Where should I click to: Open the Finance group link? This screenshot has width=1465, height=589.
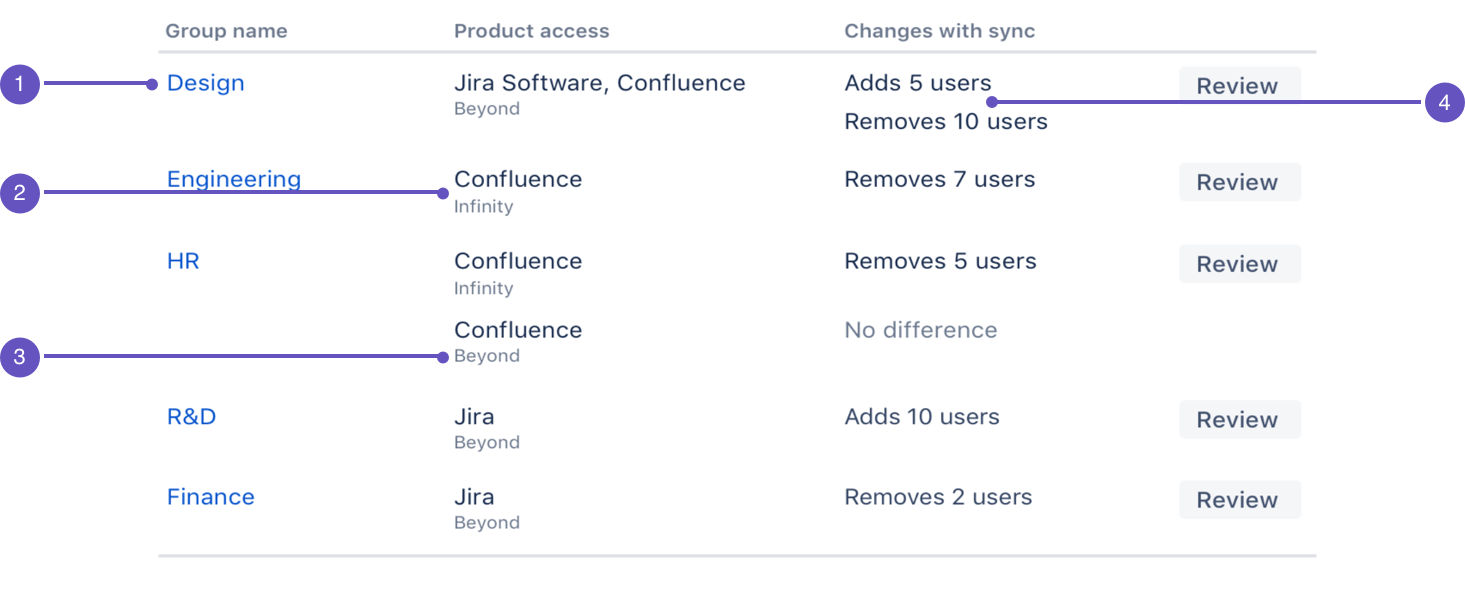tap(211, 497)
